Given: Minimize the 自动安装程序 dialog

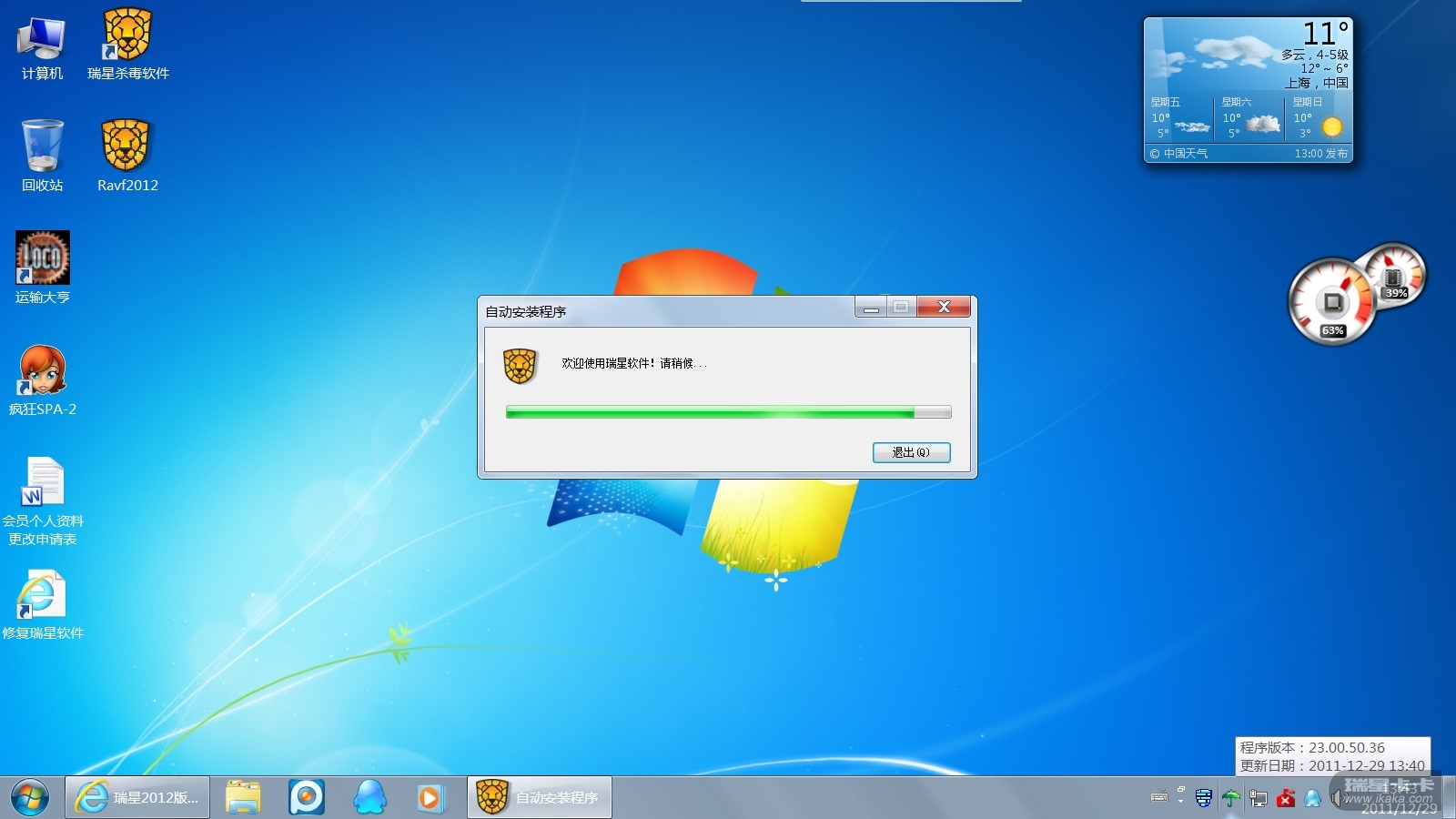Looking at the screenshot, I should pyautogui.click(x=871, y=307).
